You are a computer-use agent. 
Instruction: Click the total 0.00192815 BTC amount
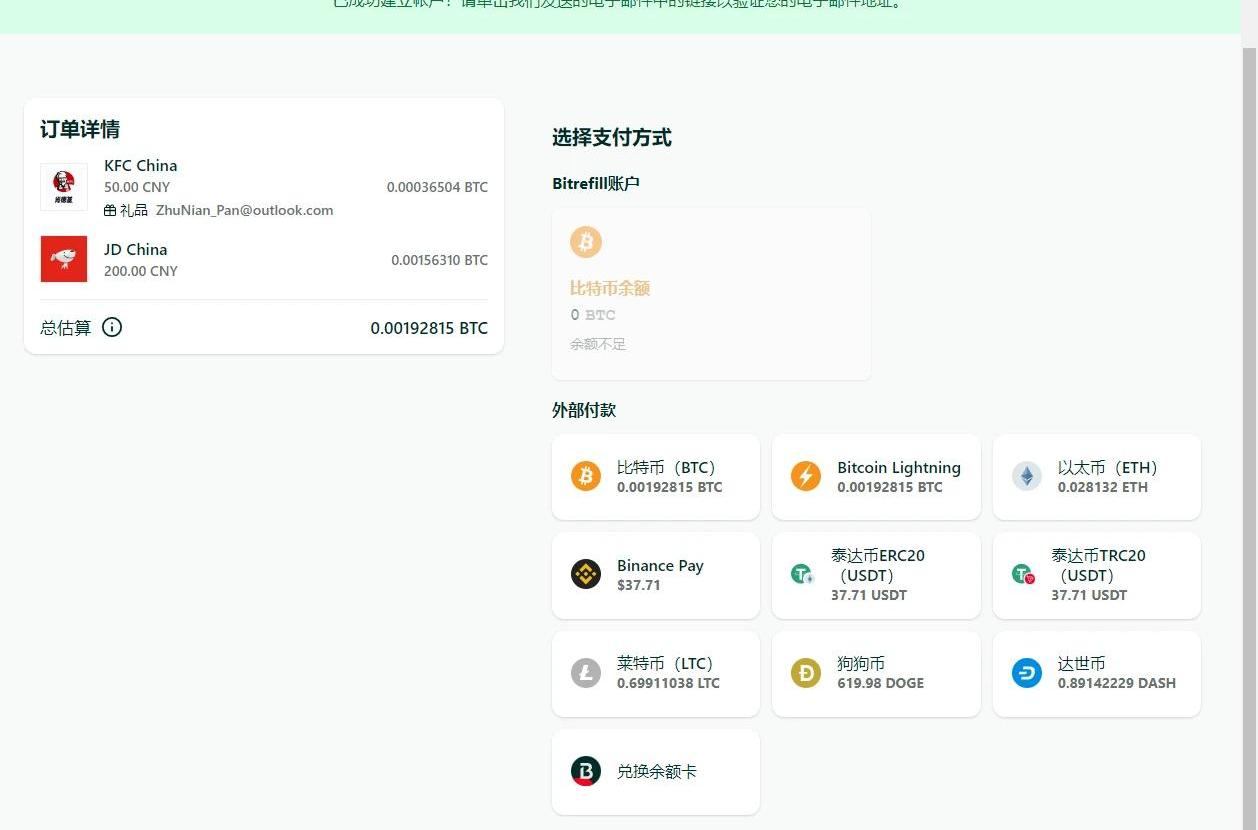tap(429, 328)
